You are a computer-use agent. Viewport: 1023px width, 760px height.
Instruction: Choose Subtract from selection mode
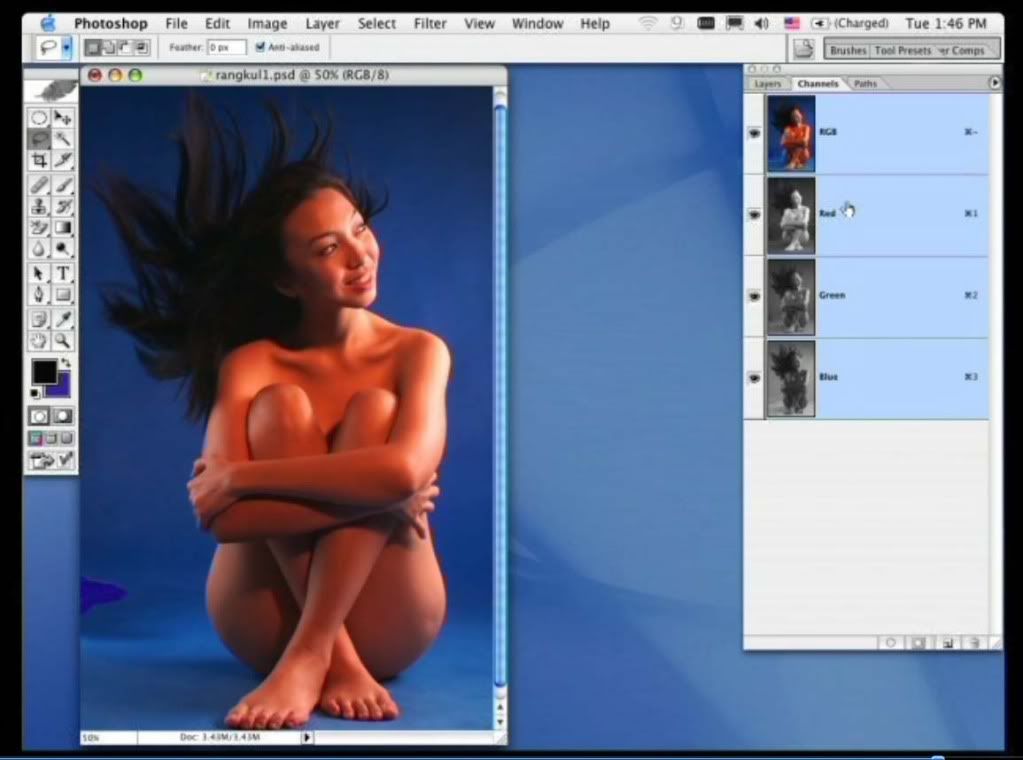pos(125,48)
